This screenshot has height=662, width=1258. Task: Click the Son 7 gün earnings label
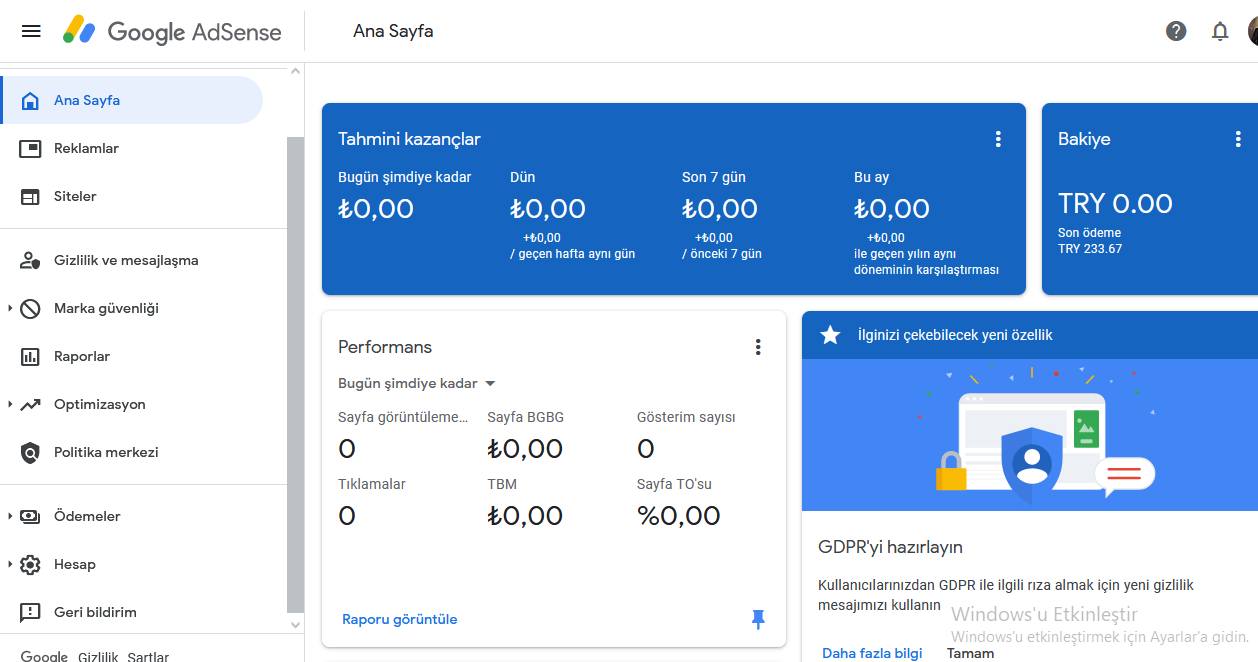[x=714, y=177]
